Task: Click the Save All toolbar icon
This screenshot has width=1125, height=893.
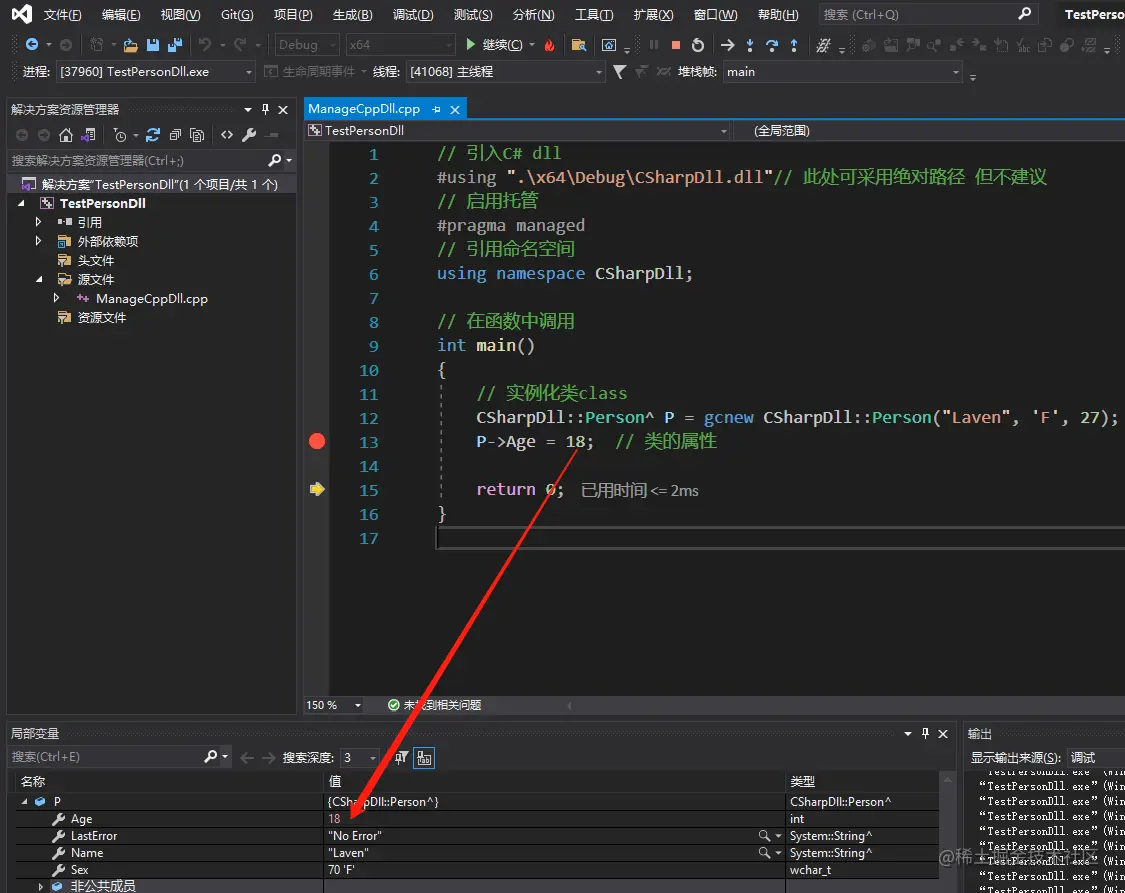Action: pyautogui.click(x=174, y=45)
